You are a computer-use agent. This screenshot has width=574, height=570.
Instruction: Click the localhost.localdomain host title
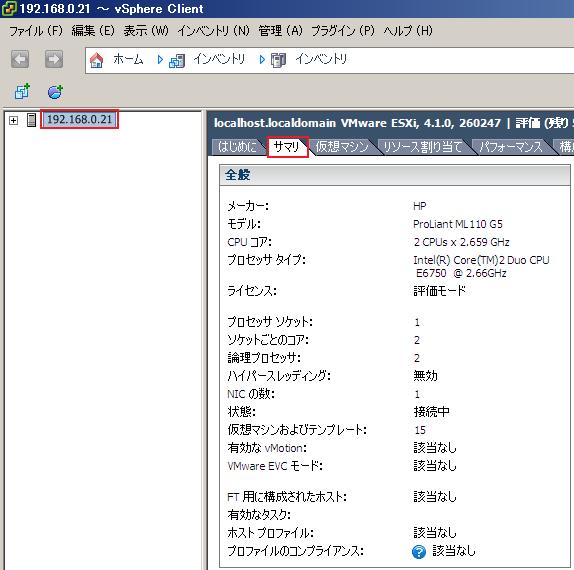(x=275, y=123)
